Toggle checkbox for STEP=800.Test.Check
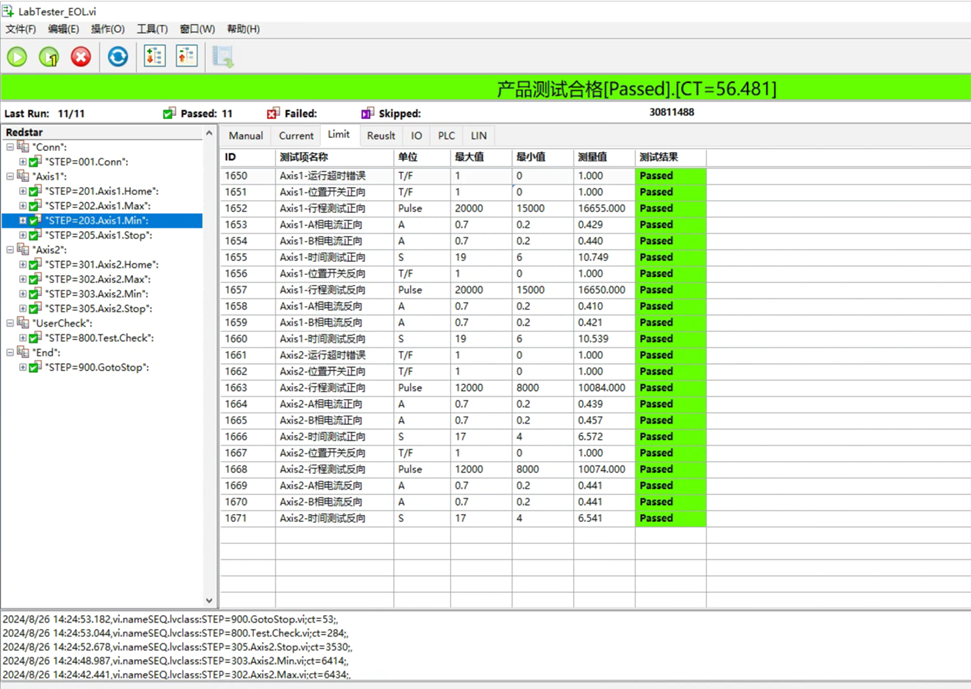 pos(35,337)
